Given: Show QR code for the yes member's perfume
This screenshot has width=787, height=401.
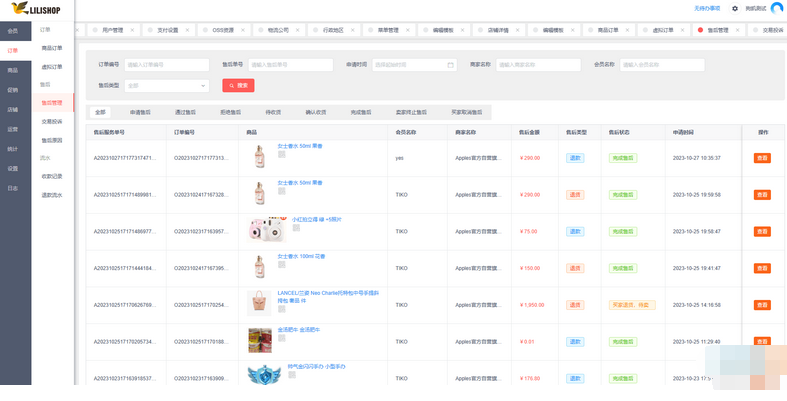Looking at the screenshot, I should pyautogui.click(x=282, y=154).
